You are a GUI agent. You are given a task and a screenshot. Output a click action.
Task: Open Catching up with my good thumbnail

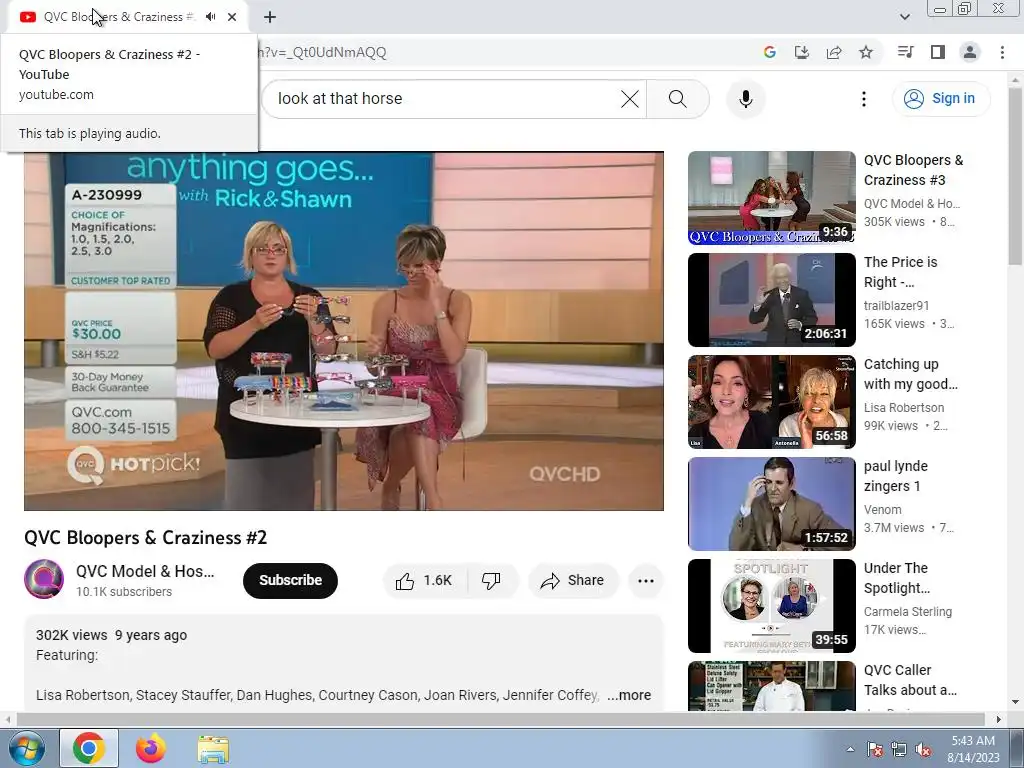[x=771, y=402]
